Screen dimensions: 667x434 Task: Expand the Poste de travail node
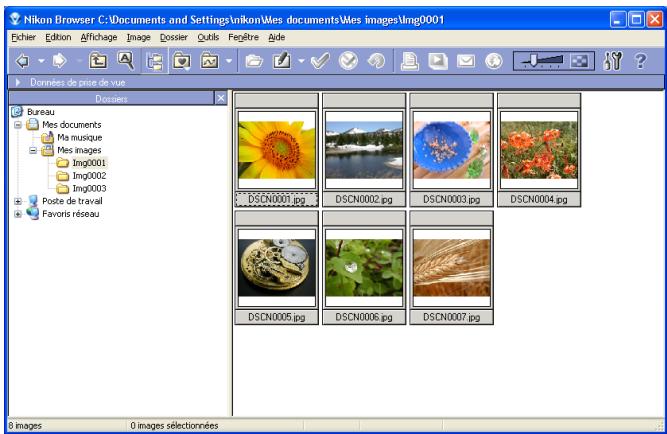(x=18, y=201)
